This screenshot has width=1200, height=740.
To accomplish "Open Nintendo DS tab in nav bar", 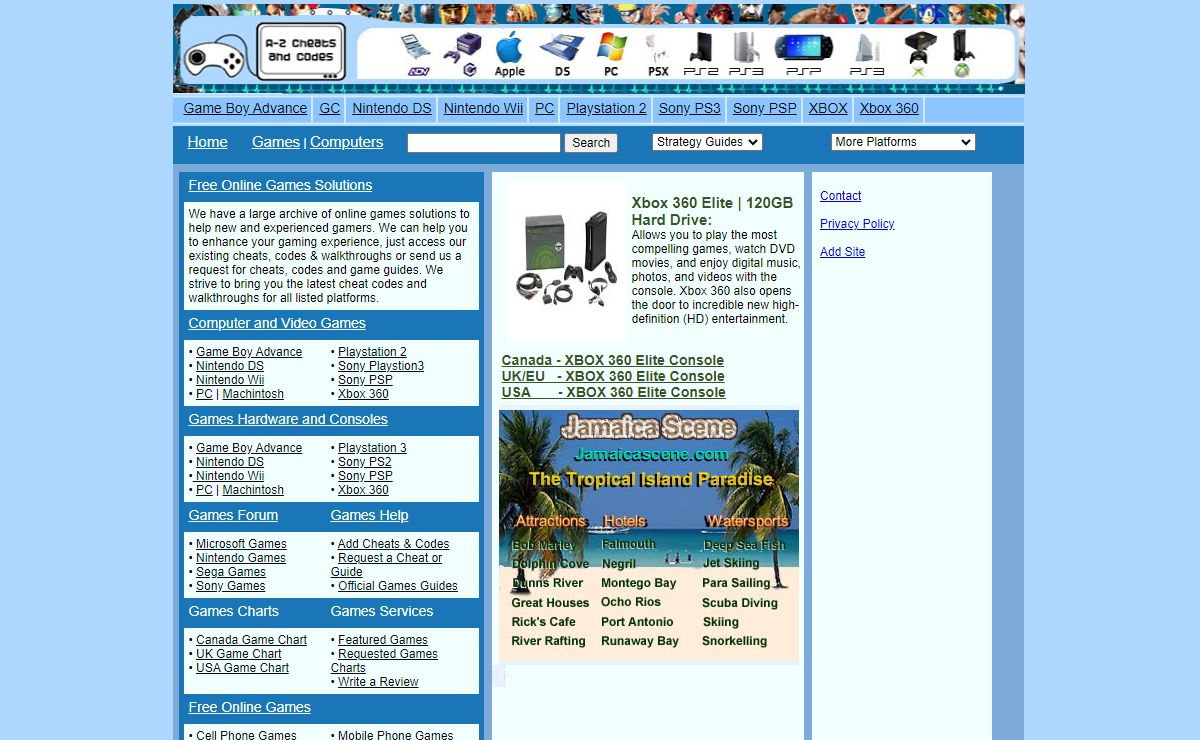I will 392,109.
